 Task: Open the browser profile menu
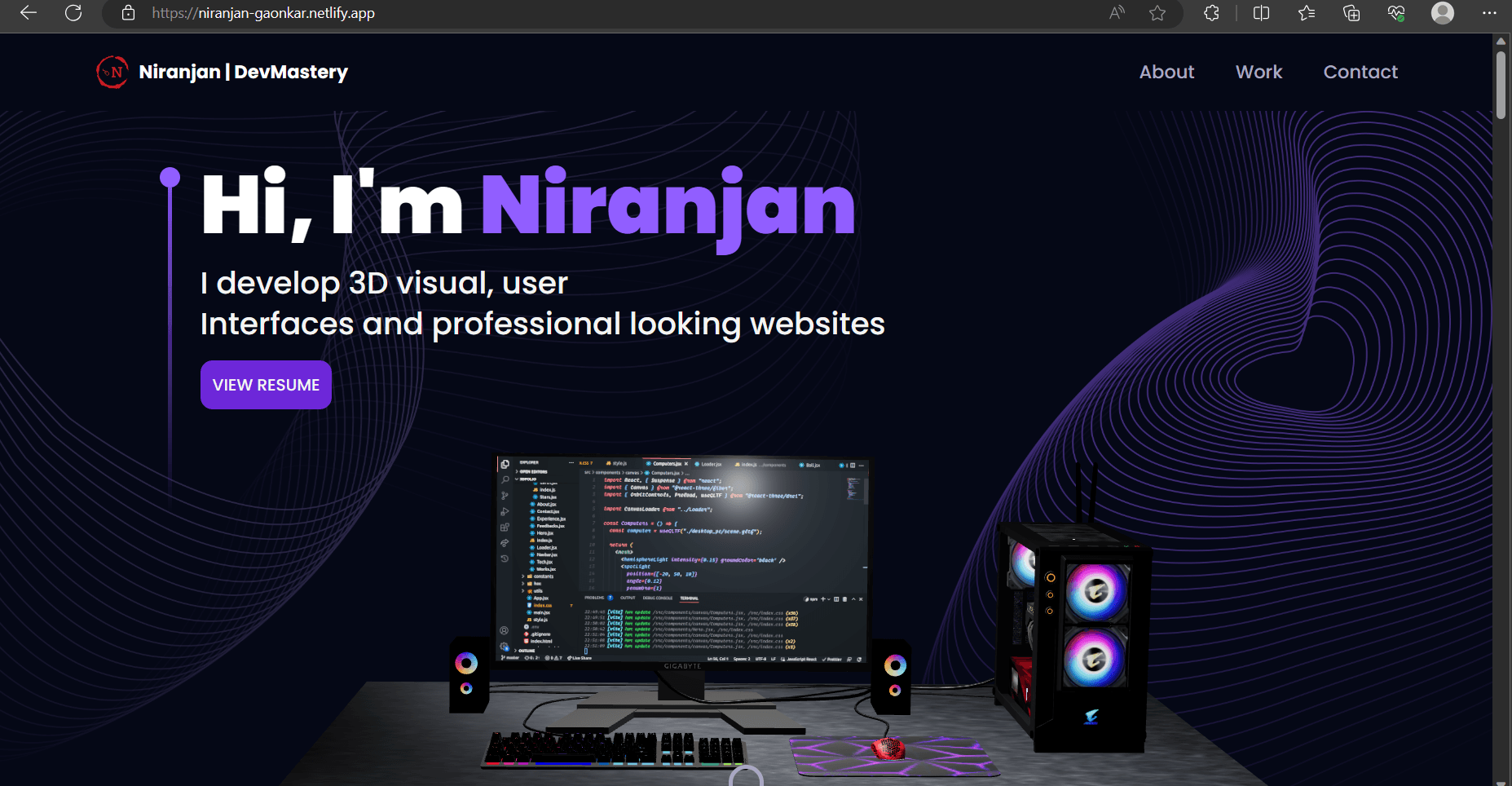coord(1443,13)
